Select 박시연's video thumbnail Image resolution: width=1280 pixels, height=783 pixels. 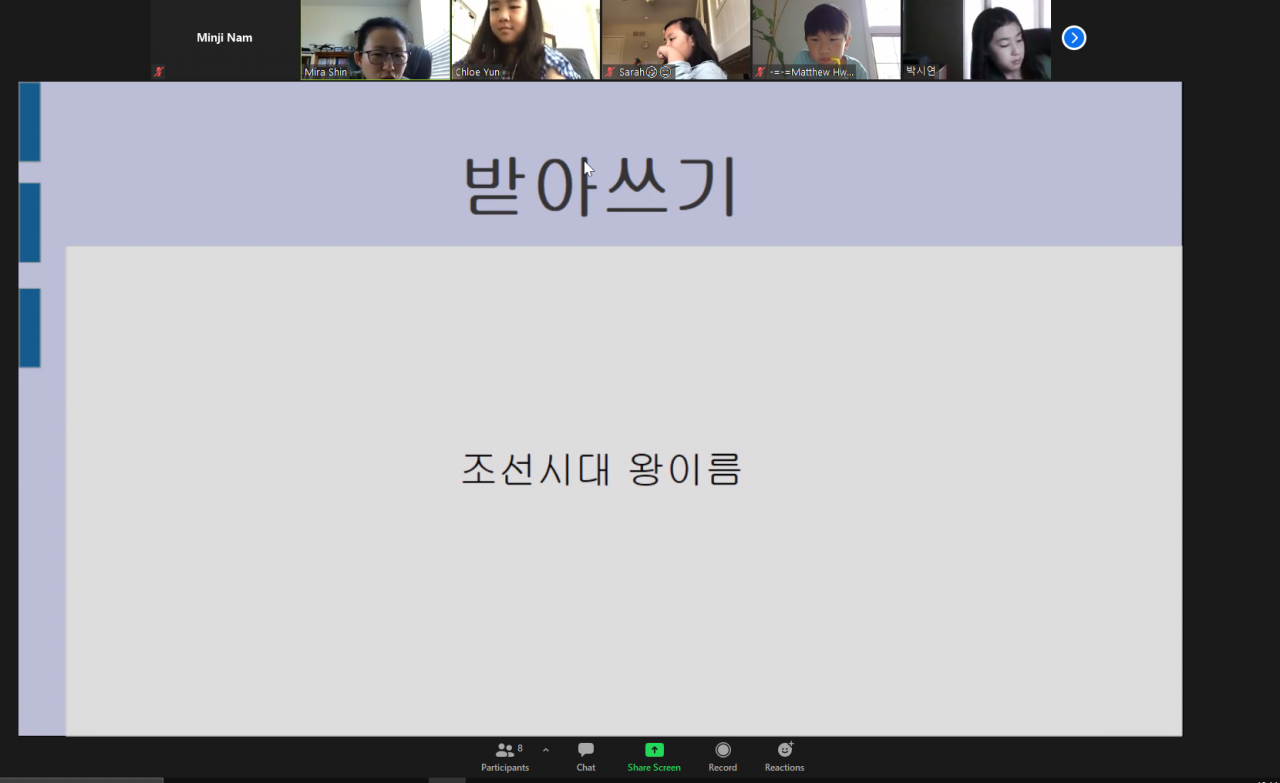click(x=977, y=40)
